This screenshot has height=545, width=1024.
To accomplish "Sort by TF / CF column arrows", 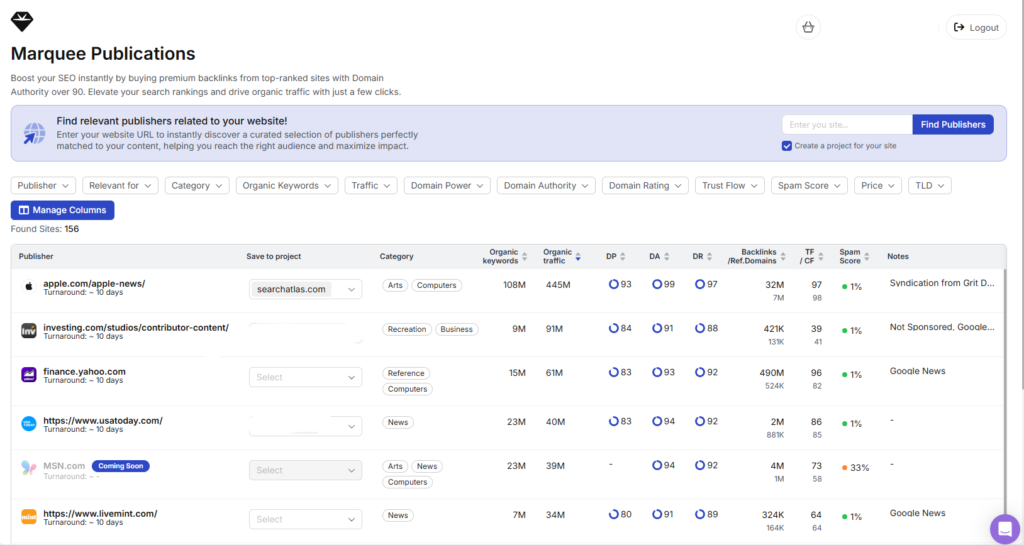I will click(821, 257).
